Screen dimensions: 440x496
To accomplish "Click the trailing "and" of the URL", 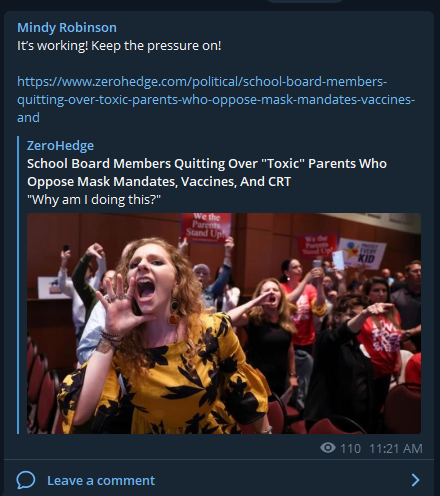I will click(28, 118).
